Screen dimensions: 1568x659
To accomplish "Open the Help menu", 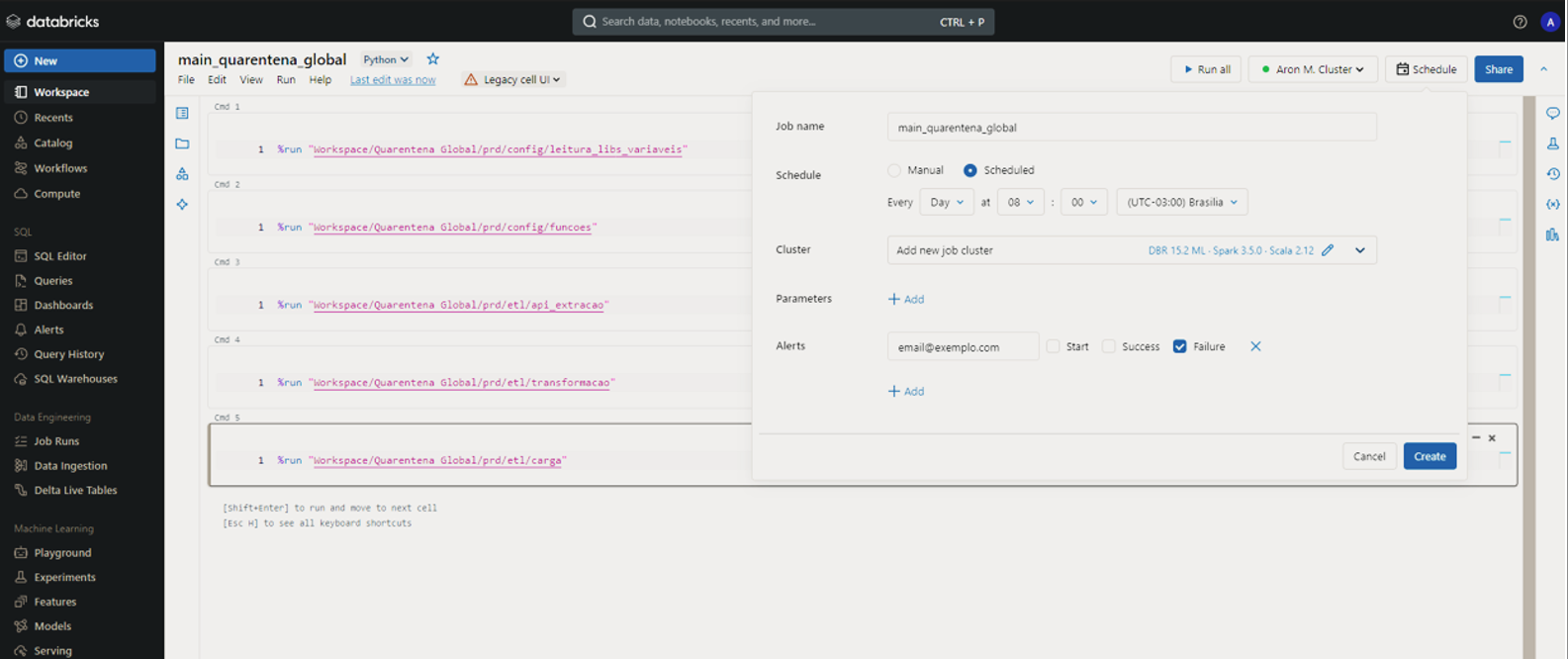I will coord(320,80).
